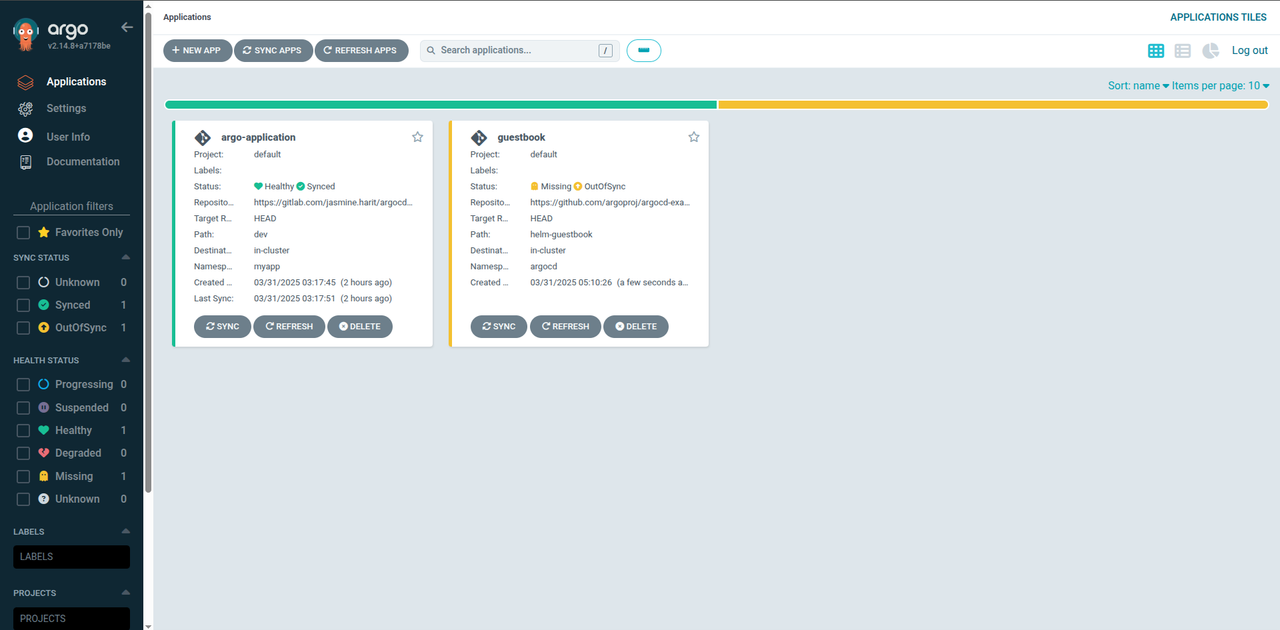Image resolution: width=1280 pixels, height=630 pixels.
Task: Check the Missing health filter
Action: tap(23, 476)
